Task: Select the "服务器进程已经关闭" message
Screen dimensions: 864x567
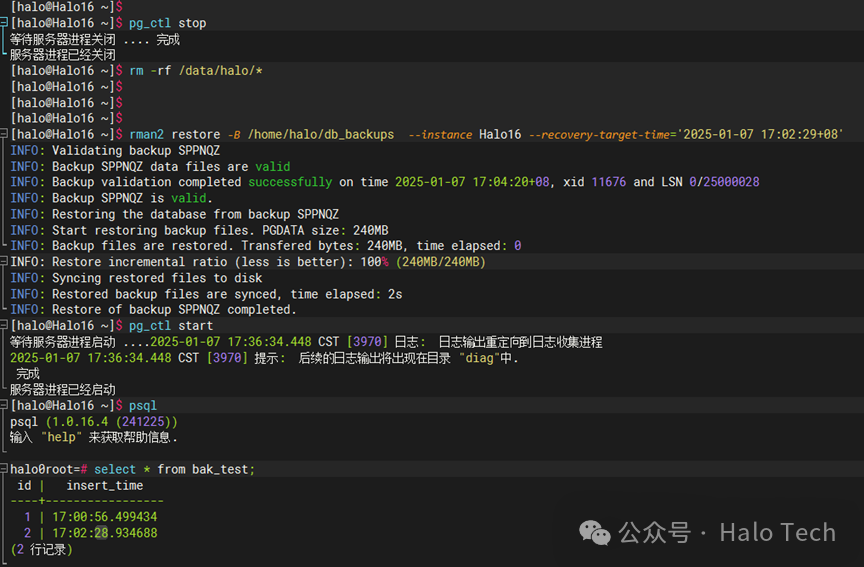Action: click(63, 55)
